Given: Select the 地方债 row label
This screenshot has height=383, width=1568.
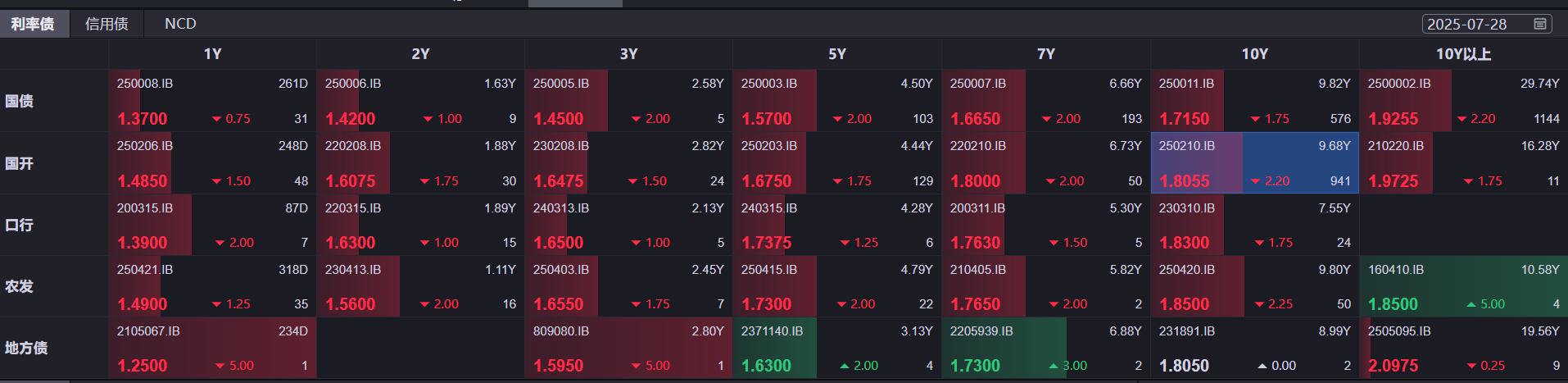Looking at the screenshot, I should [26, 348].
